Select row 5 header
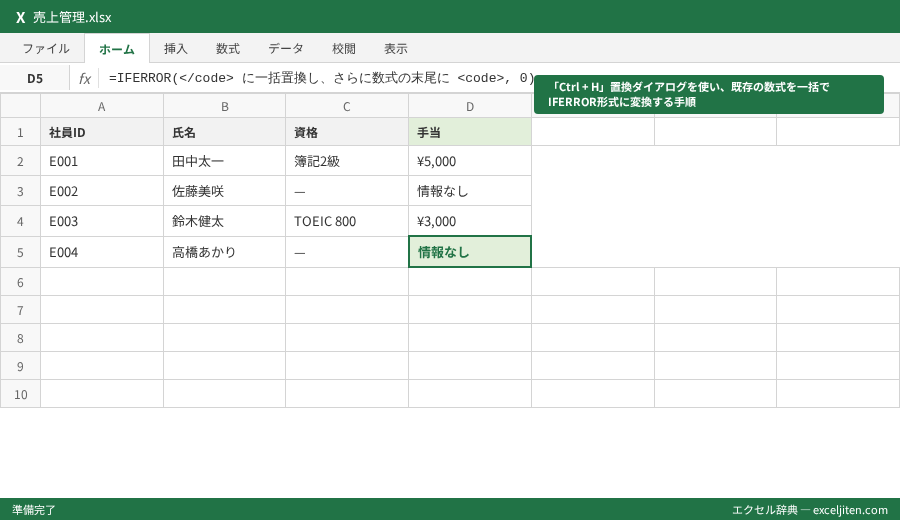900x520 pixels. [20, 252]
